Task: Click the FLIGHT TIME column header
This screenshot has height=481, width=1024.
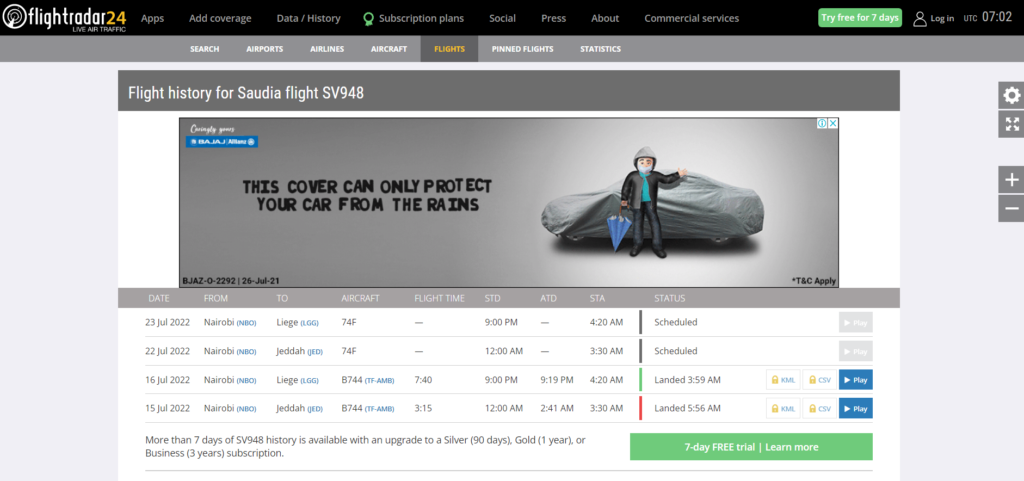Action: click(440, 298)
